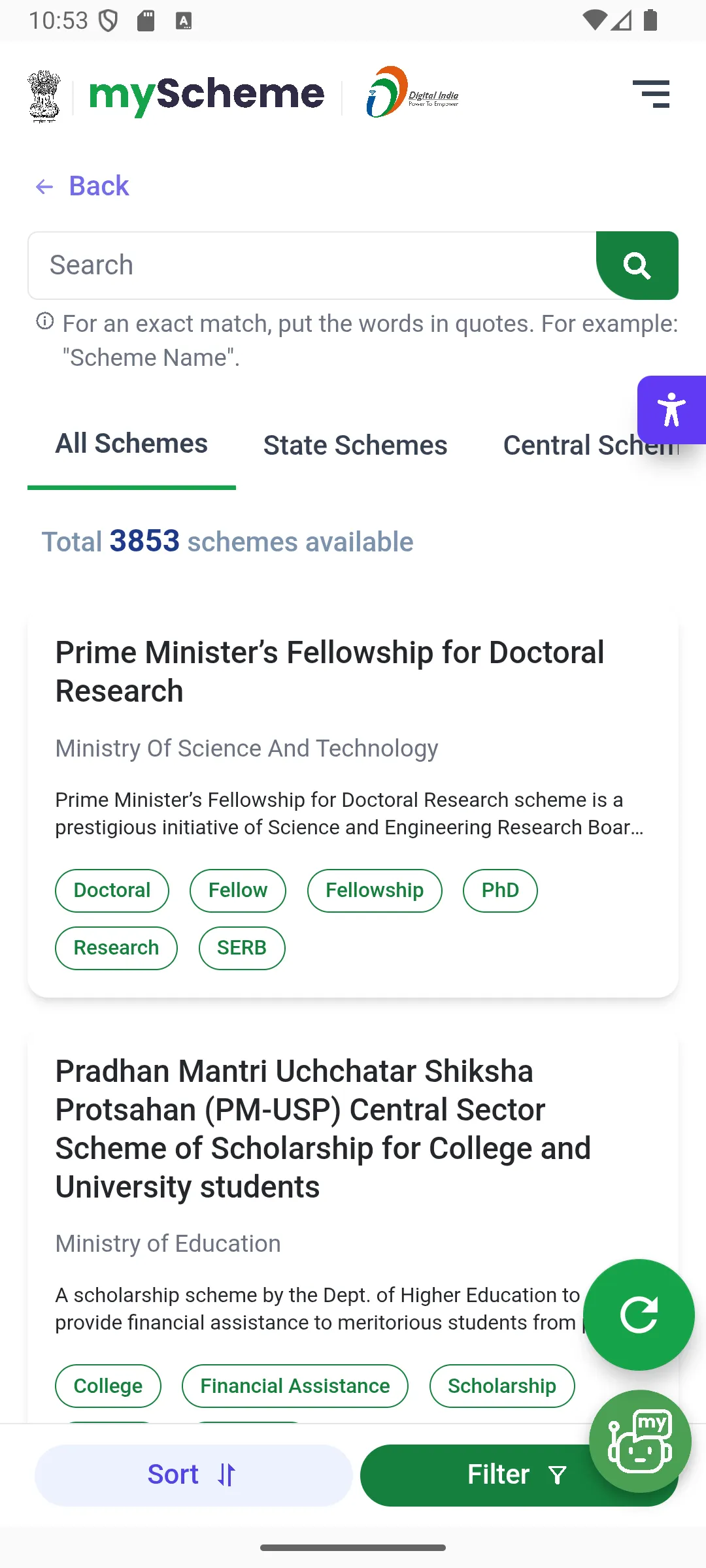706x1568 pixels.
Task: Click the Digital India logo
Action: 412,93
